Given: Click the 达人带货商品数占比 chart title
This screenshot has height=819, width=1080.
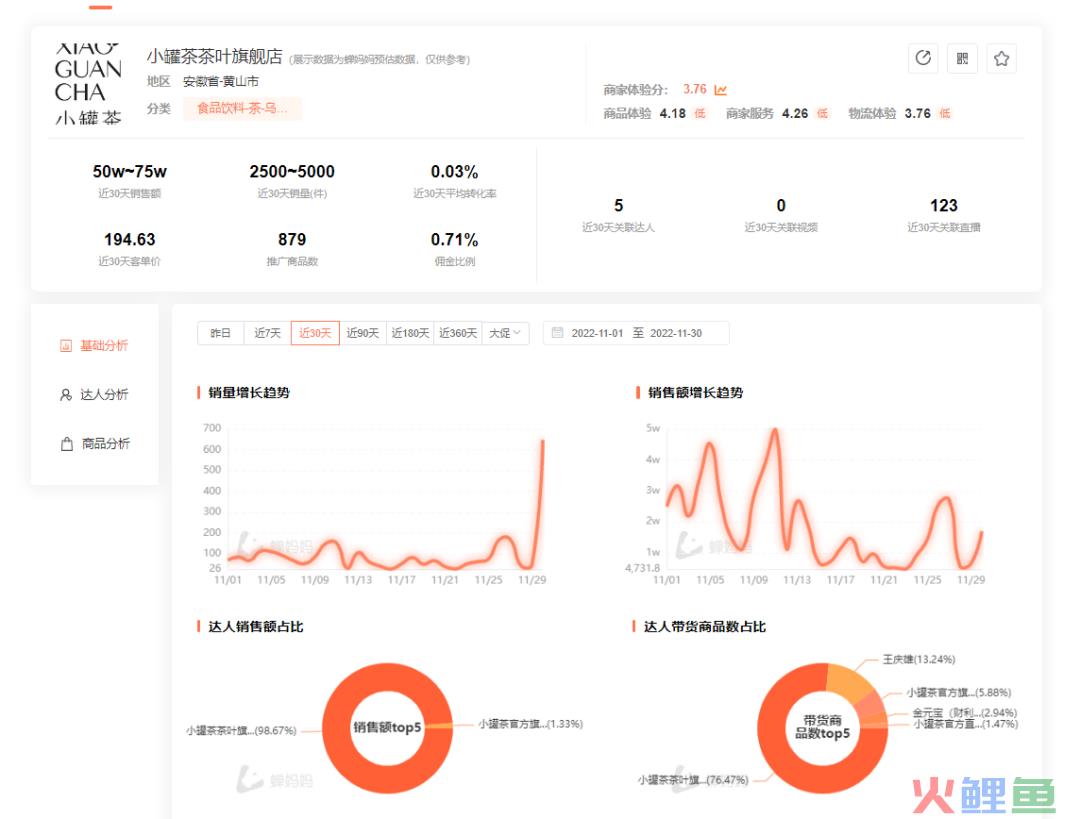Looking at the screenshot, I should click(705, 627).
